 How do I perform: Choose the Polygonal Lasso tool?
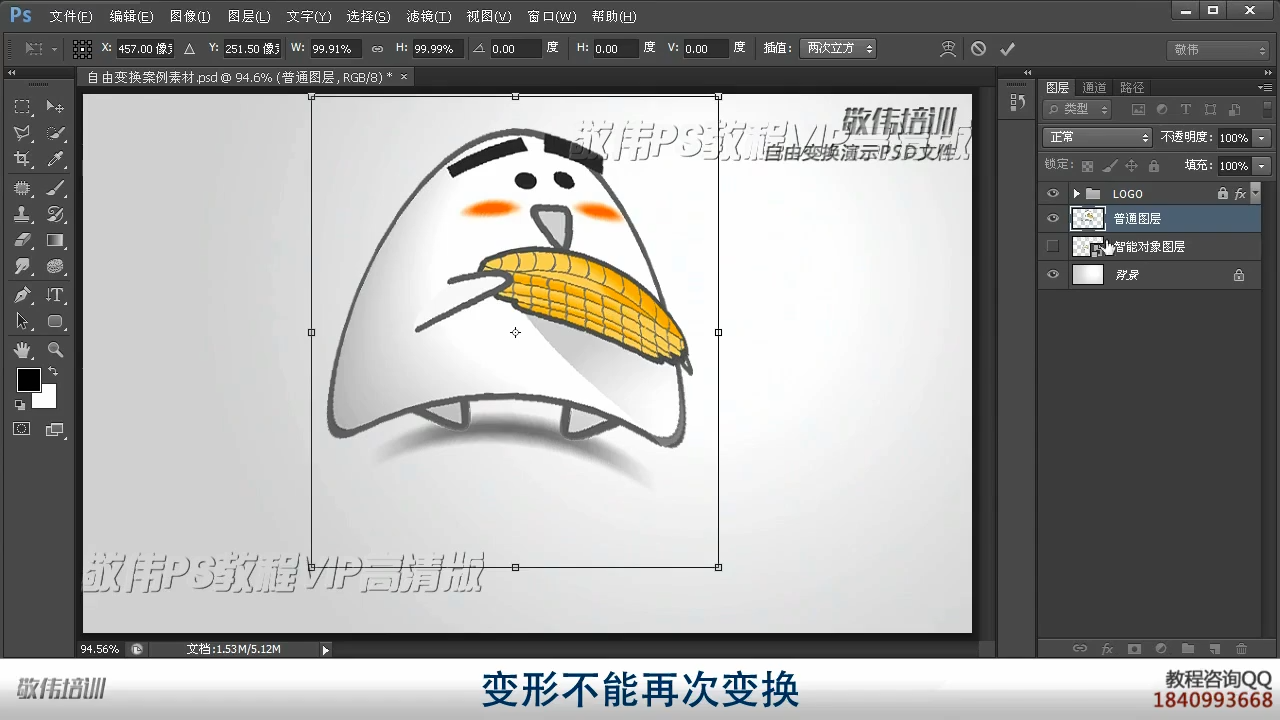22,133
